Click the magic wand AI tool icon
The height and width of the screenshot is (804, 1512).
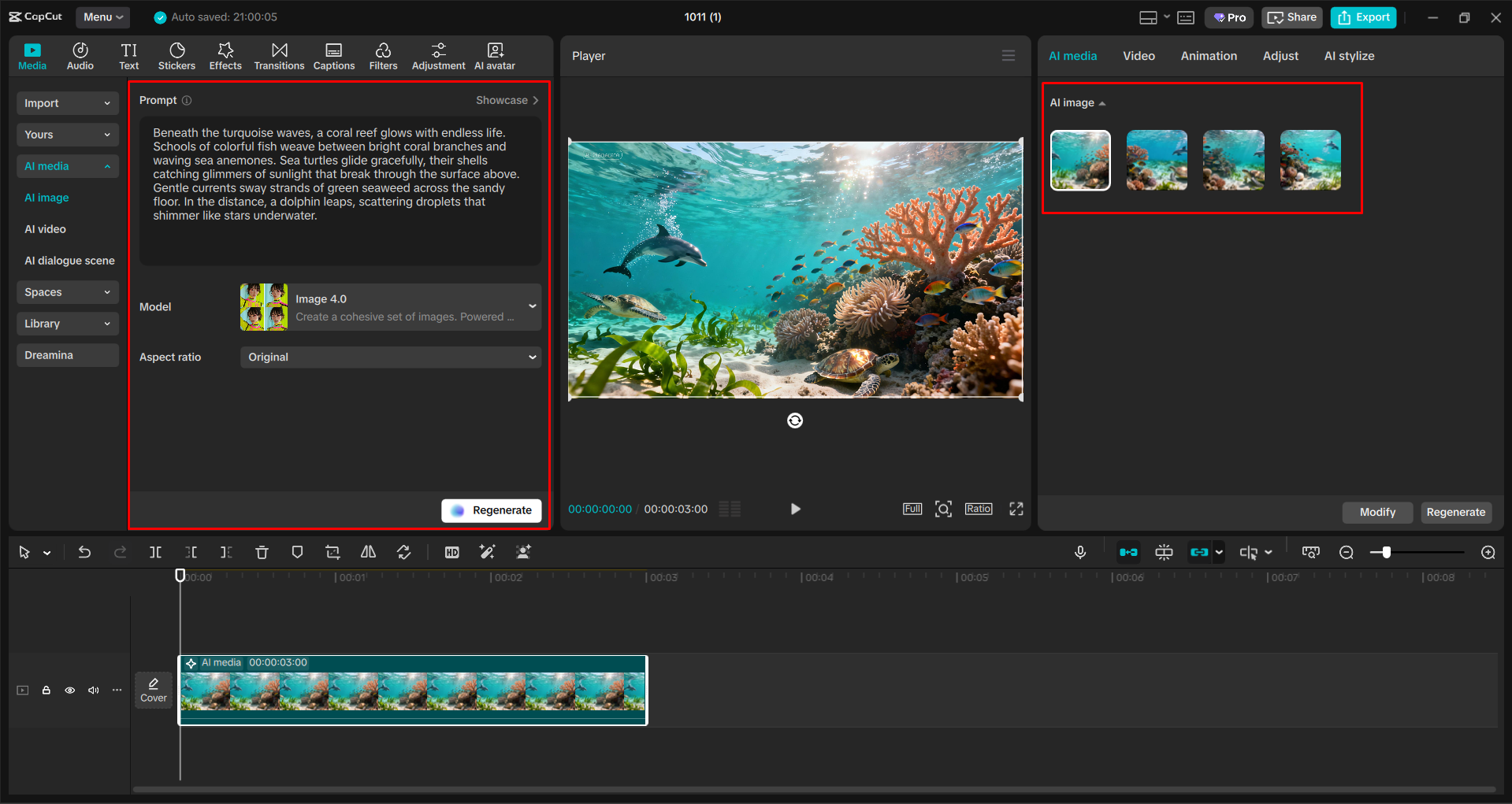tap(487, 552)
